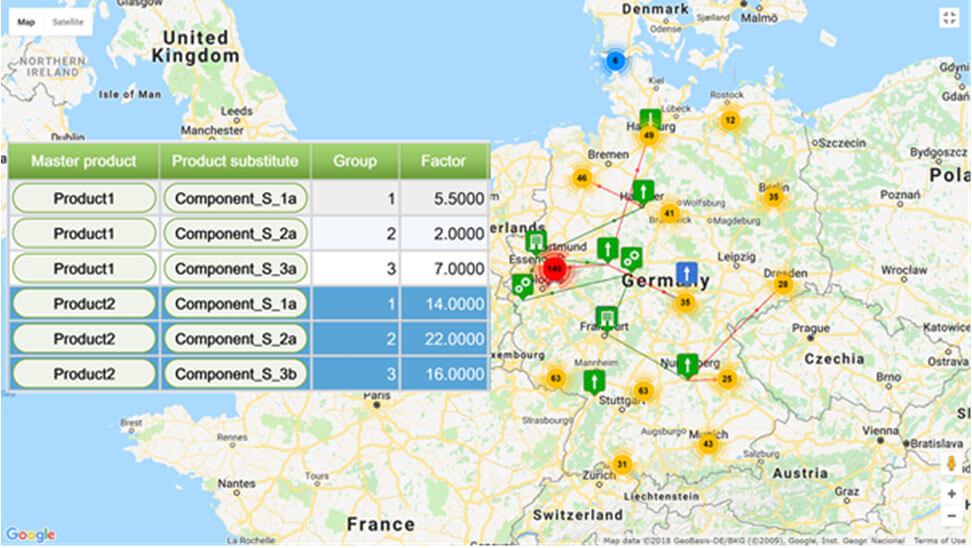Click the blue cluster marker near Kiel
Image resolution: width=972 pixels, height=548 pixels.
point(616,61)
